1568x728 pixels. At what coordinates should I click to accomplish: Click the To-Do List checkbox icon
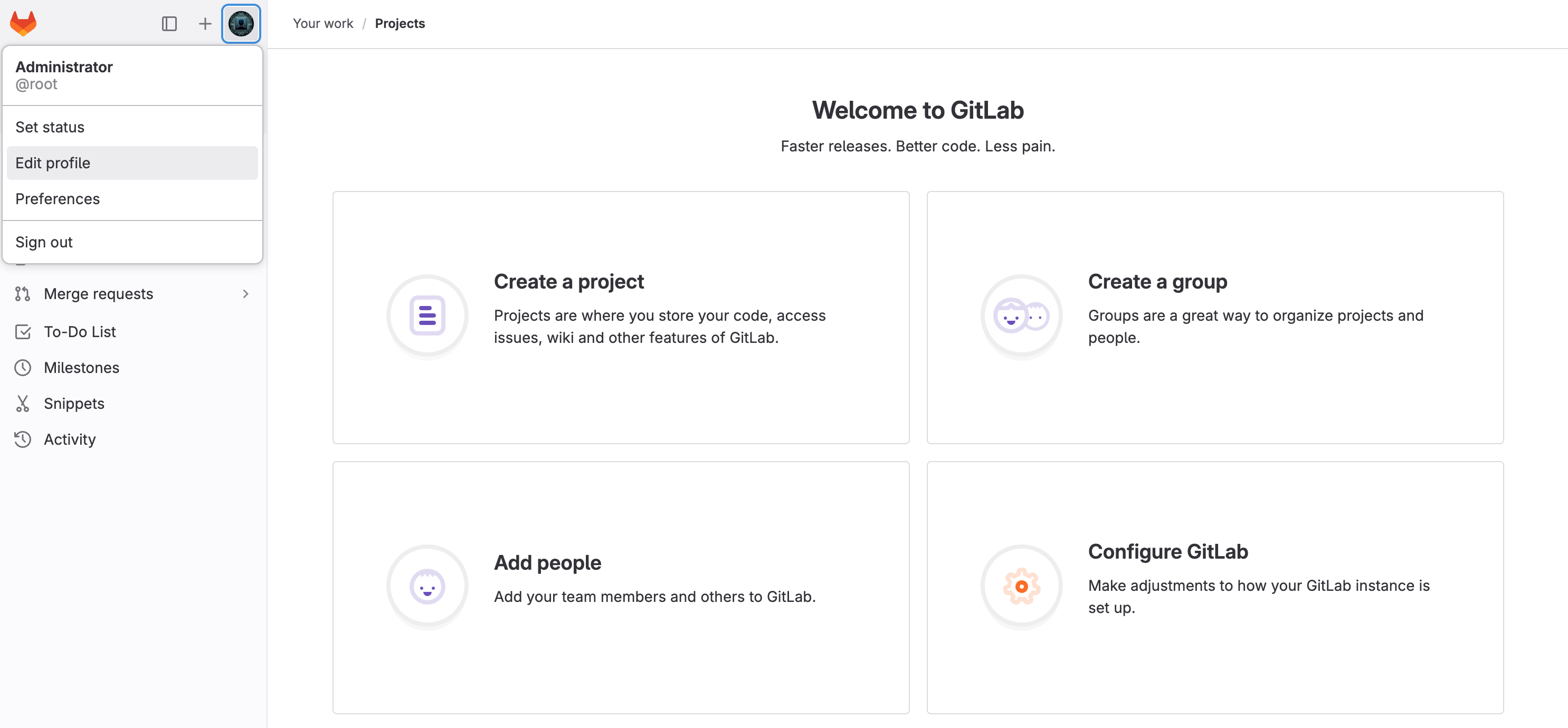point(23,331)
